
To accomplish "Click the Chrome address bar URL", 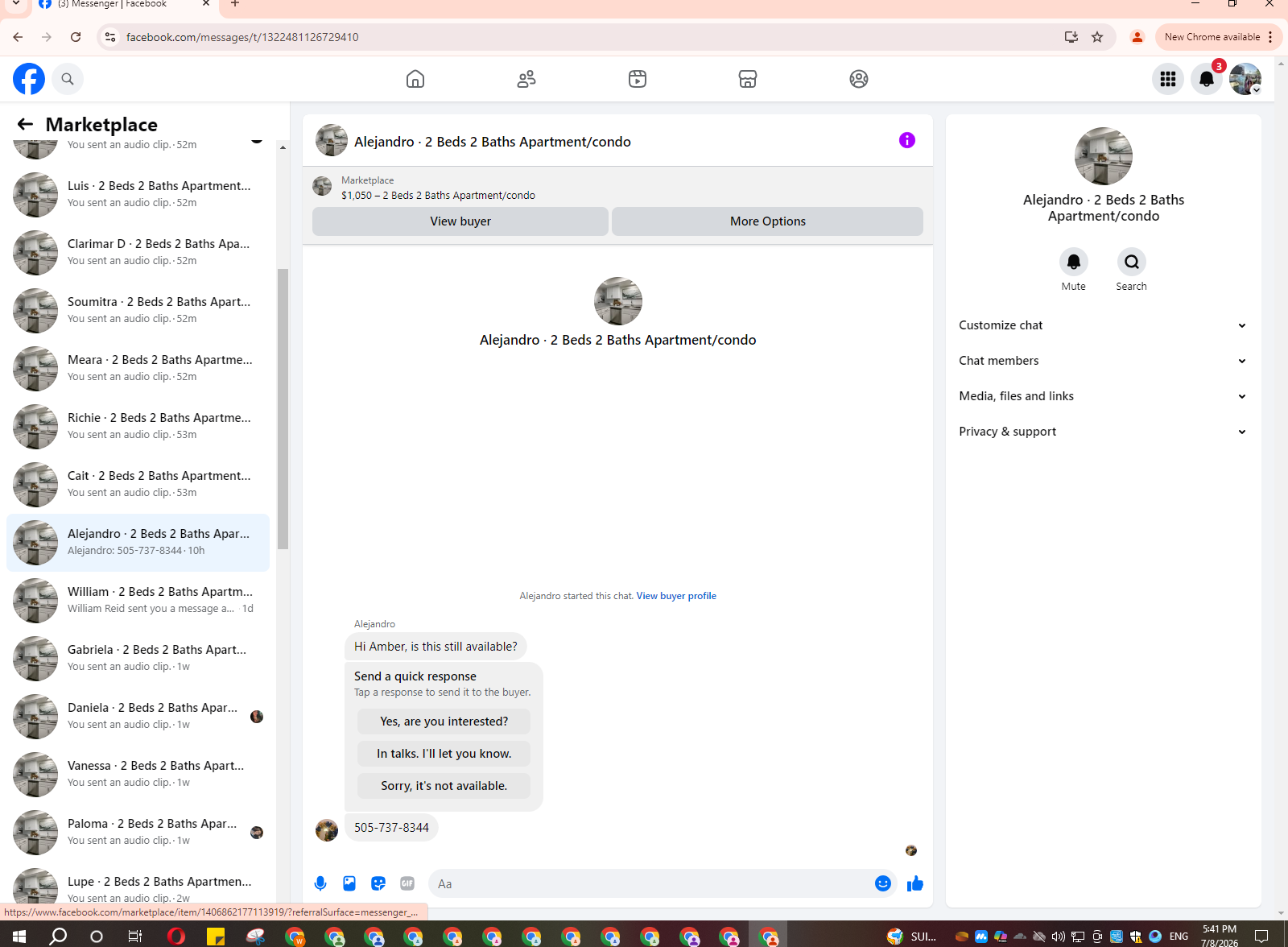I will [242, 37].
